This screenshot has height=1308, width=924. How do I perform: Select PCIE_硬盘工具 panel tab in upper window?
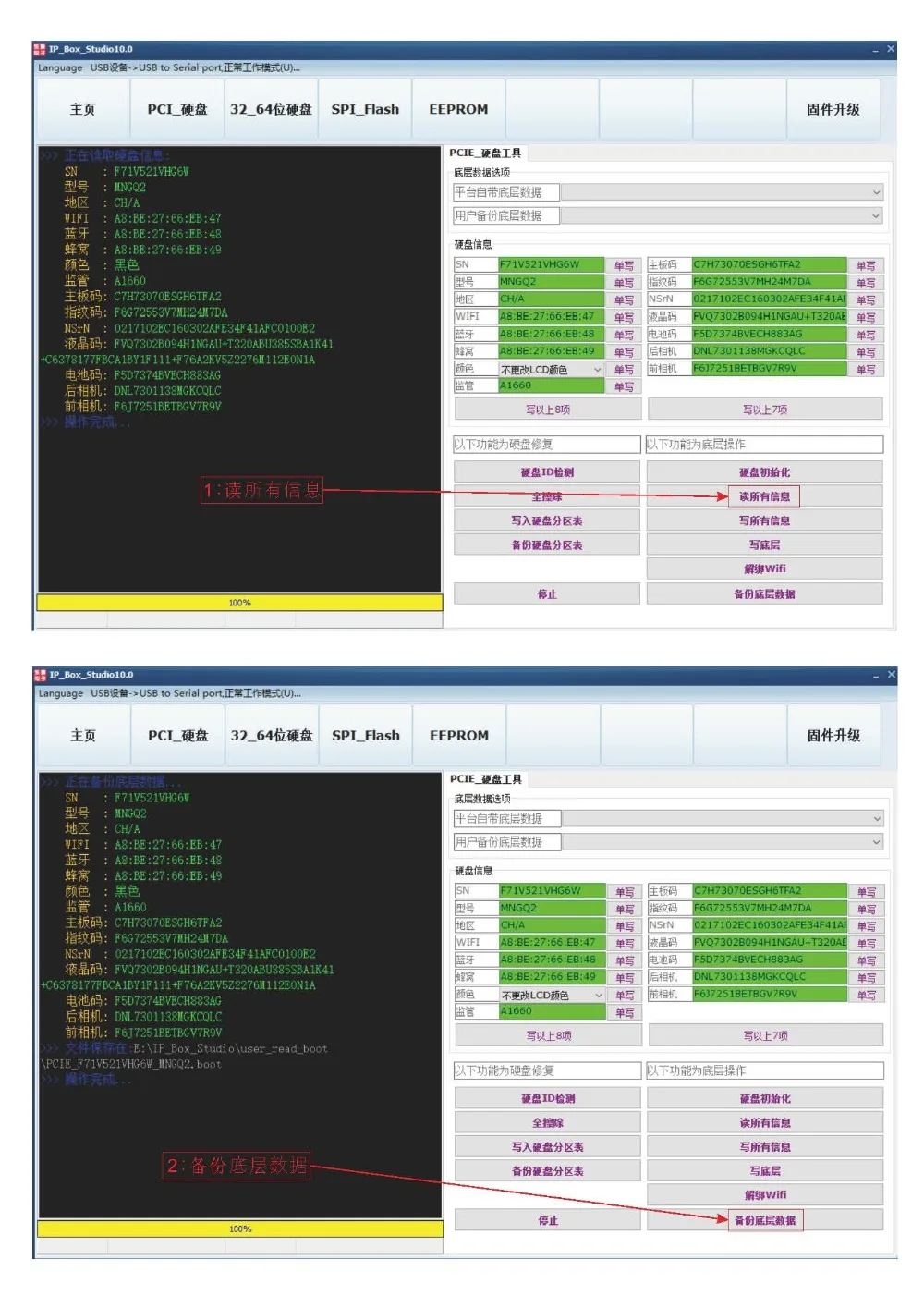pos(485,153)
